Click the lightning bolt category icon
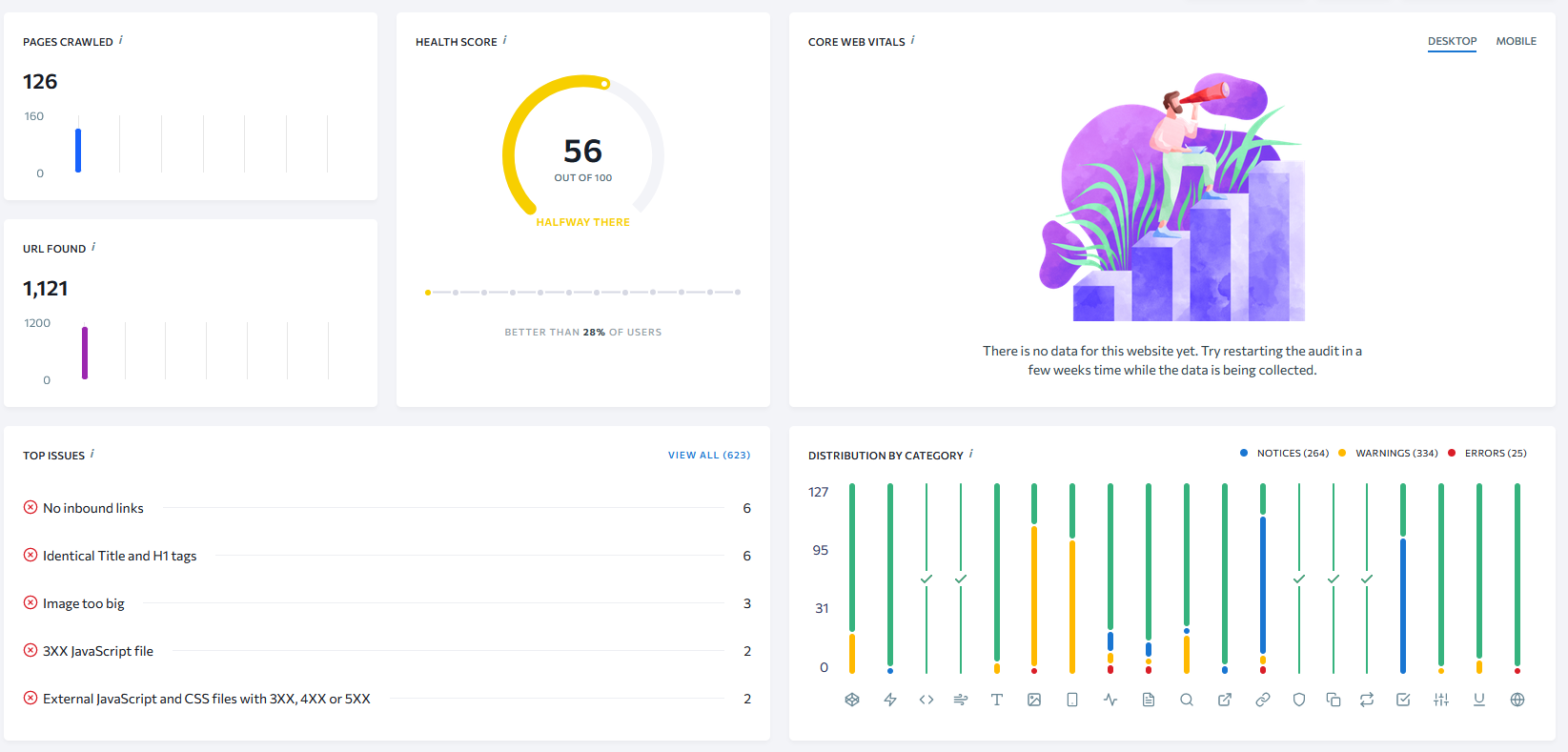 (890, 700)
